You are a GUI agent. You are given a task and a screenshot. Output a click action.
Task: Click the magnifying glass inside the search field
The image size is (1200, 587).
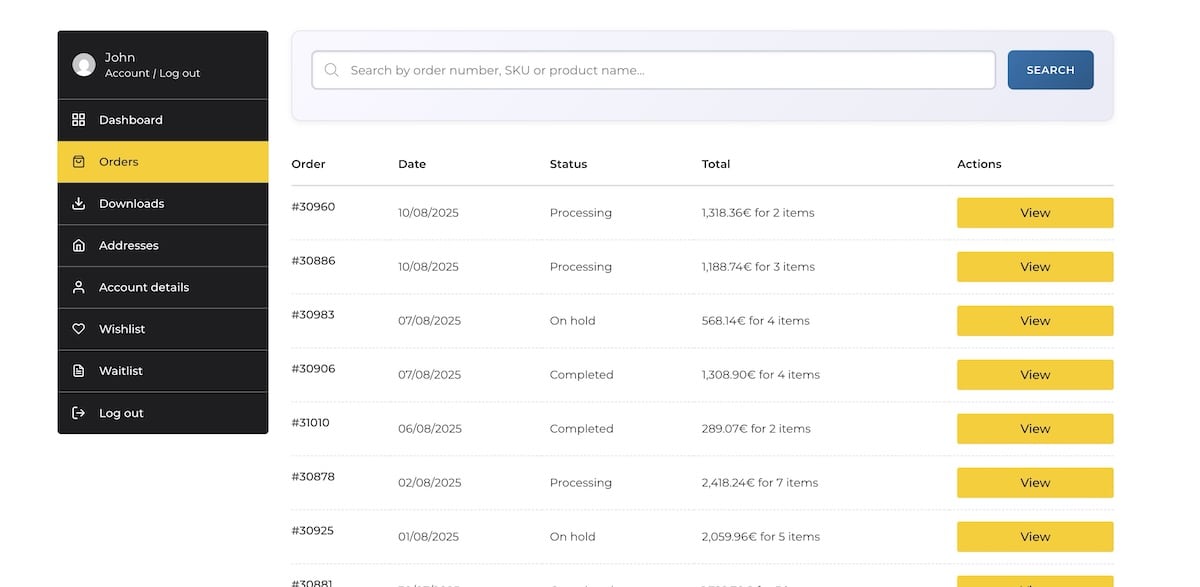(x=331, y=70)
